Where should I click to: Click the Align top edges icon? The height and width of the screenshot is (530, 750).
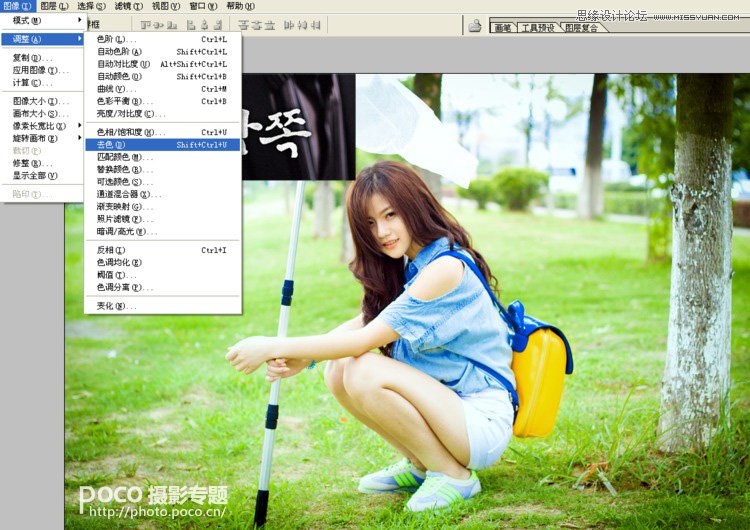coord(146,25)
